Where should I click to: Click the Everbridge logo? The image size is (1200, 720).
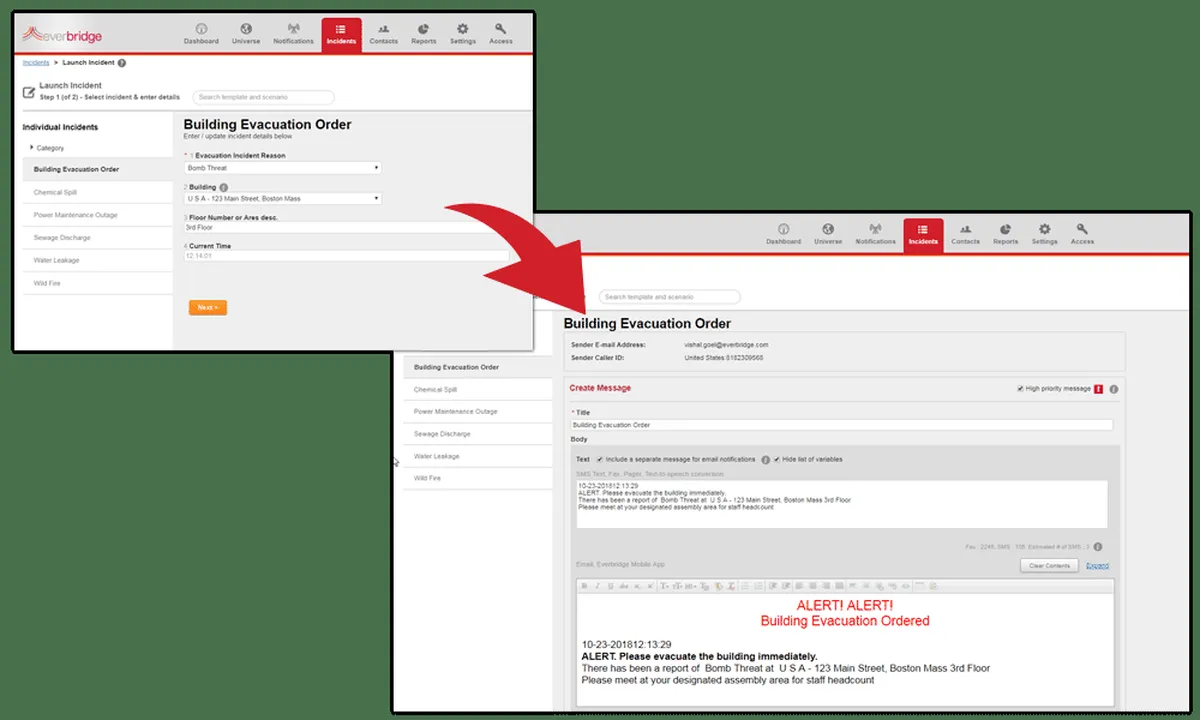[x=64, y=34]
